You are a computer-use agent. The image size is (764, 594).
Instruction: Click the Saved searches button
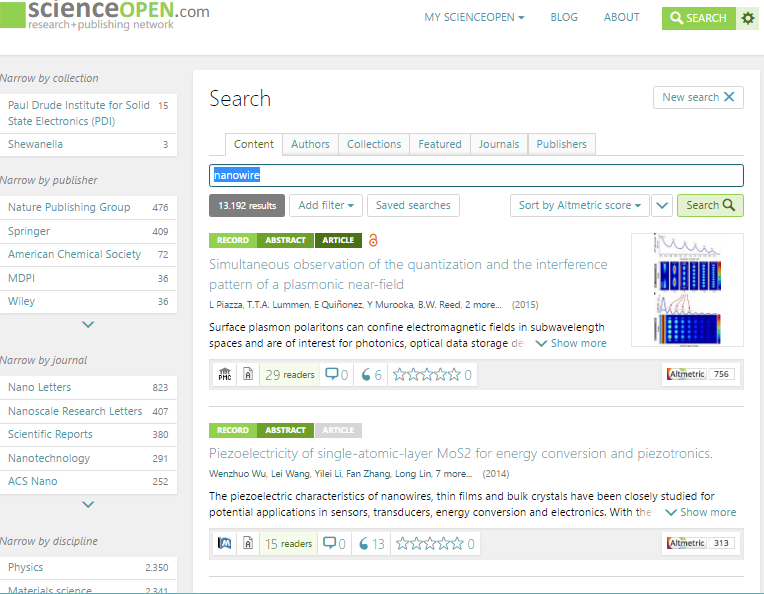click(413, 205)
